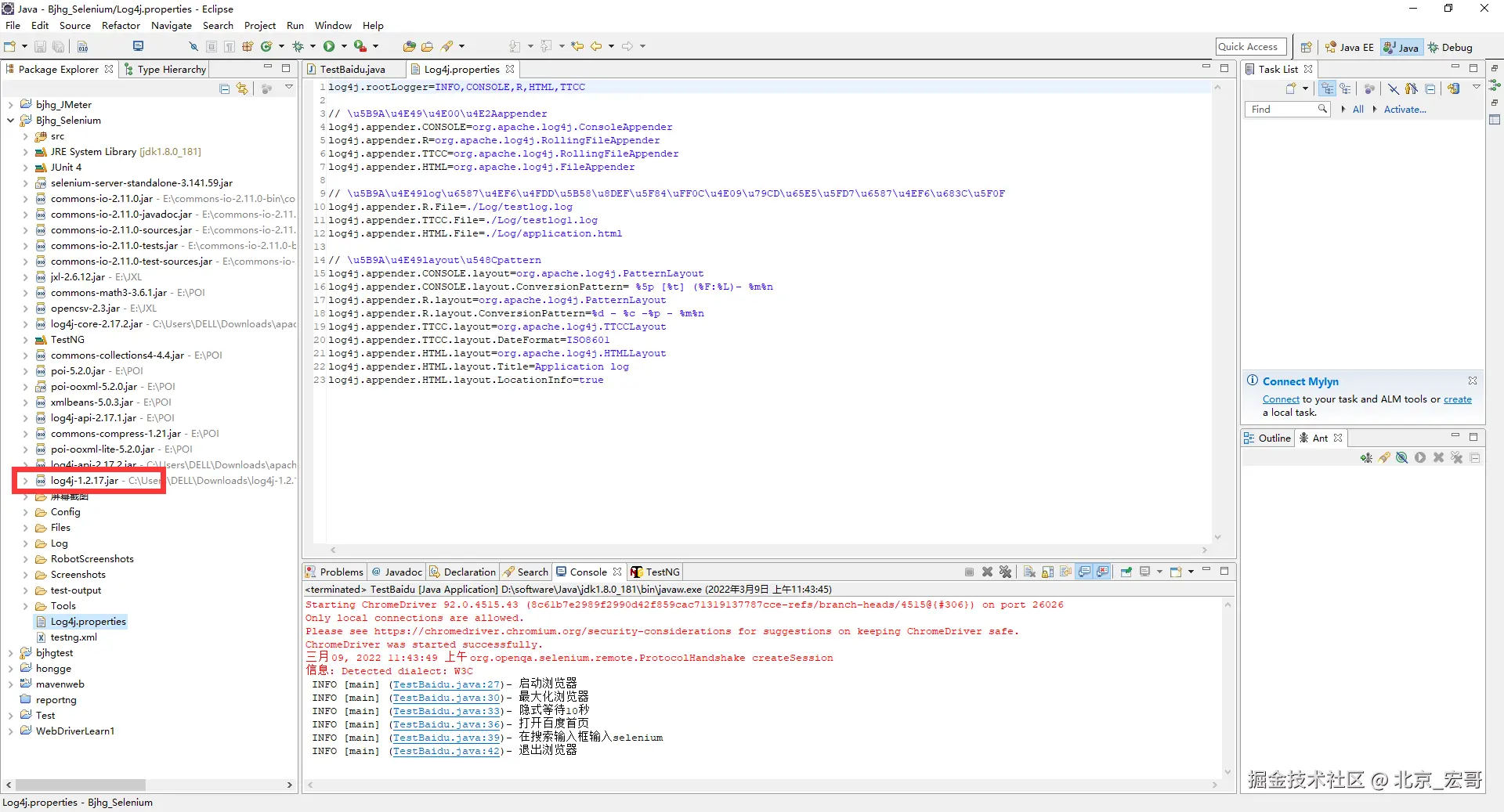Screen dimensions: 1504x812
Task: Click the TestBaidu.java:27 console link
Action: point(446,685)
